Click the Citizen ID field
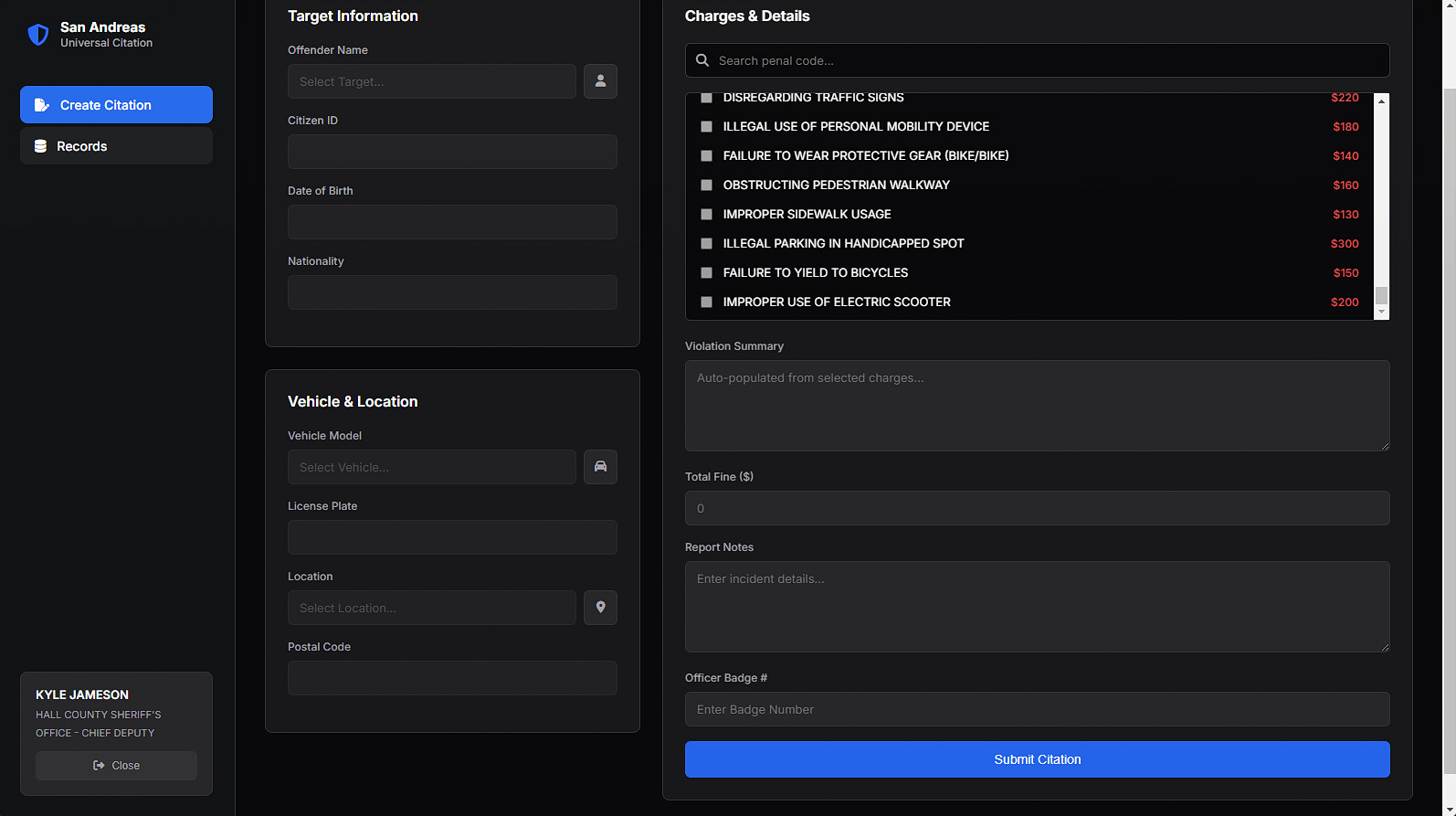Image resolution: width=1456 pixels, height=816 pixels. (452, 152)
